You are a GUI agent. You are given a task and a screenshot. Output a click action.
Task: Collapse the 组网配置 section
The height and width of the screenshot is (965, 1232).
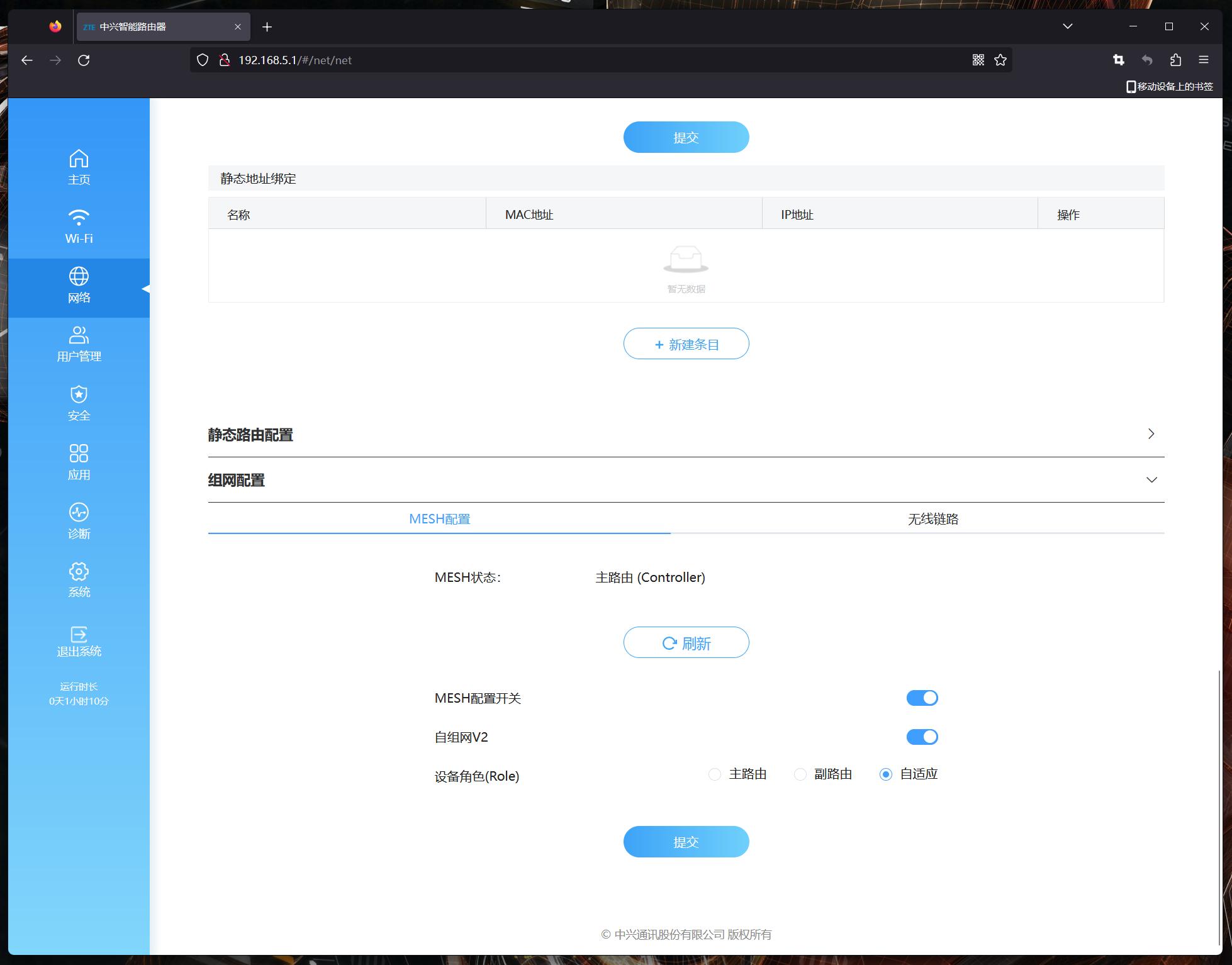[1151, 480]
